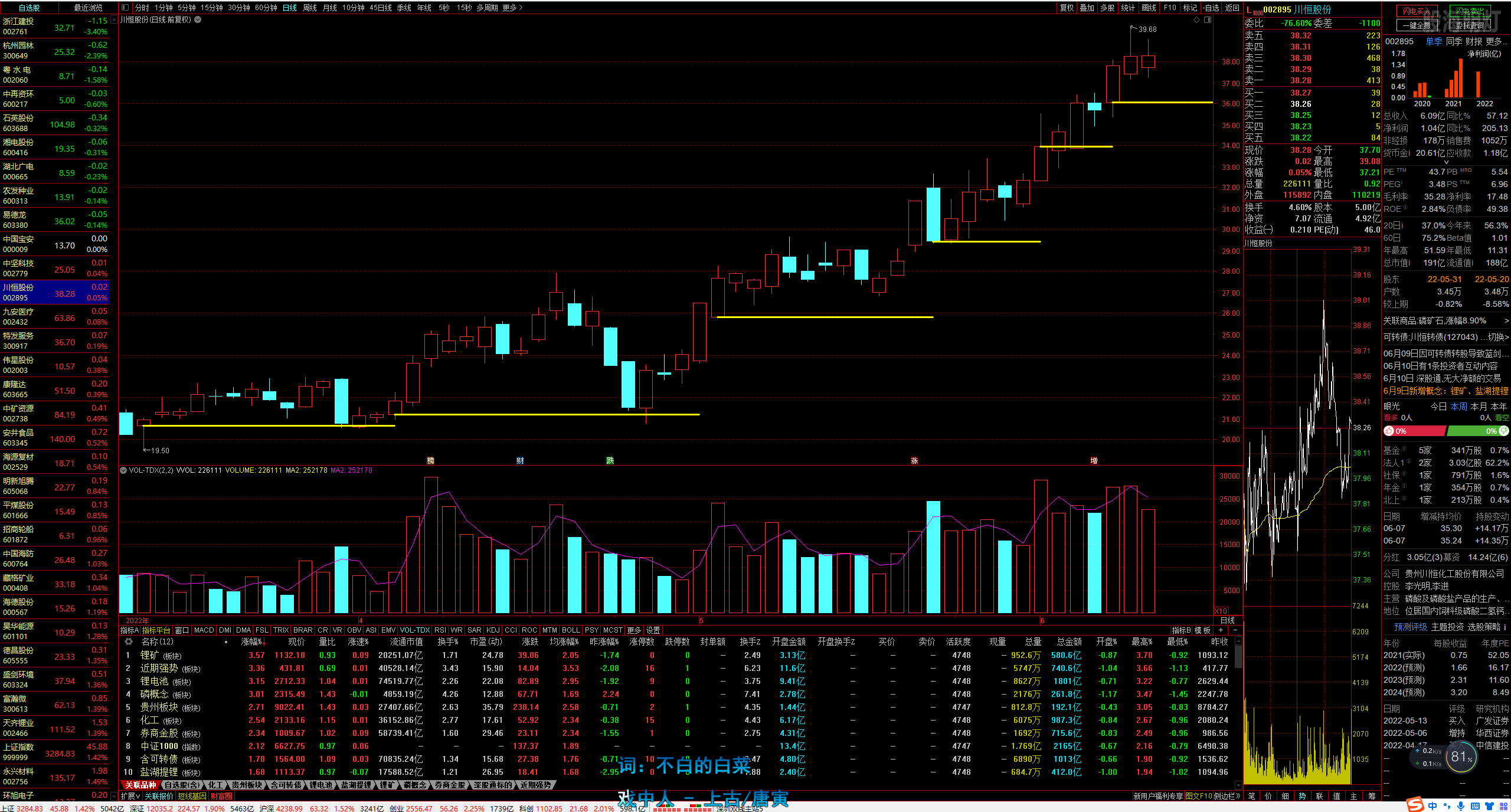Viewport: 1511px width, 812px height.
Task: Switch to the 最近浏览 list tab
Action: click(x=88, y=8)
